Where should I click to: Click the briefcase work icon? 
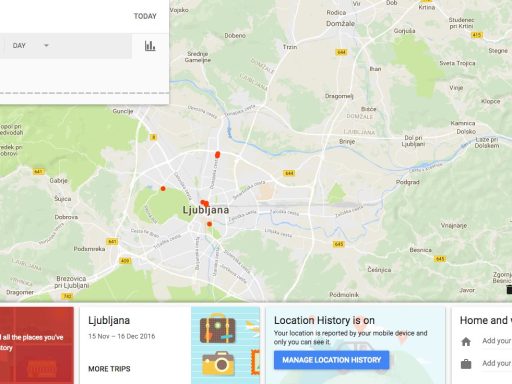click(x=466, y=364)
